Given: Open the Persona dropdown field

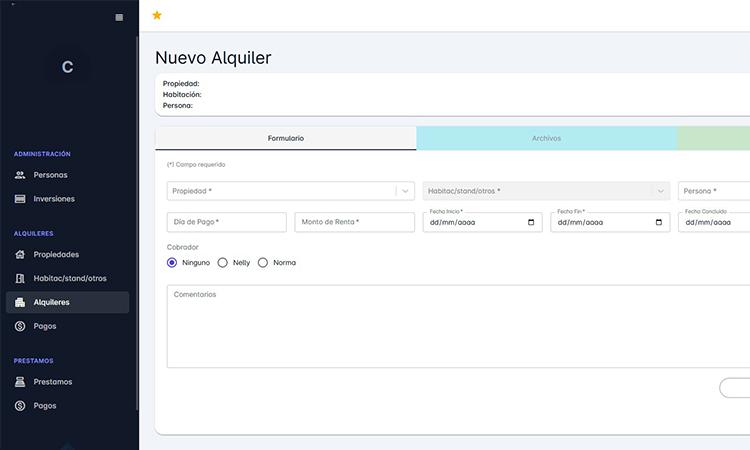Looking at the screenshot, I should 712,191.
